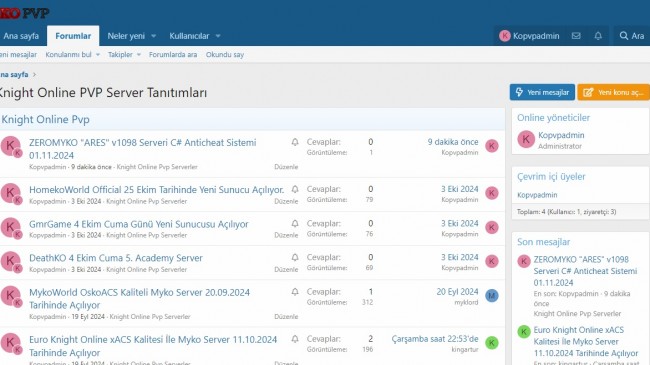Open author avatar of DeathKO thread
Image resolution: width=650 pixels, height=365 pixels.
(10, 262)
